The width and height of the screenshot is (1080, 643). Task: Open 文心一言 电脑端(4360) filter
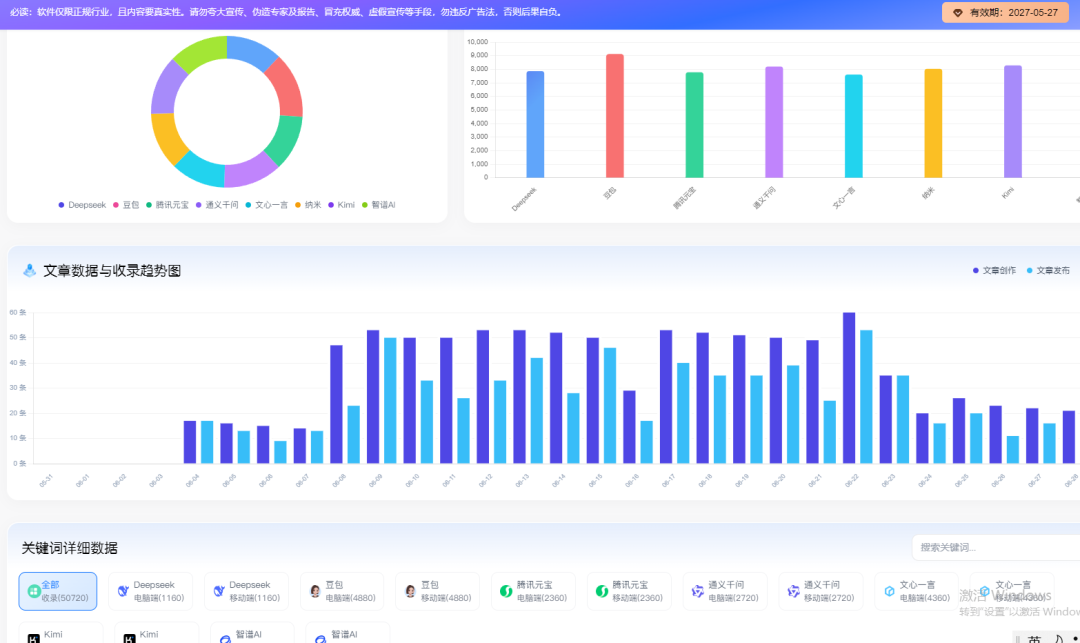tap(916, 591)
